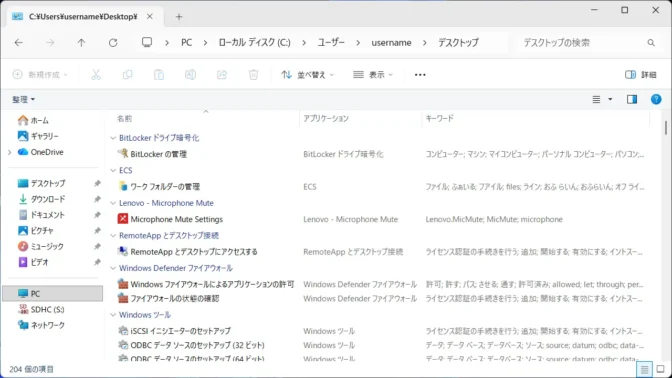Click the Rename toolbar icon

(190, 75)
